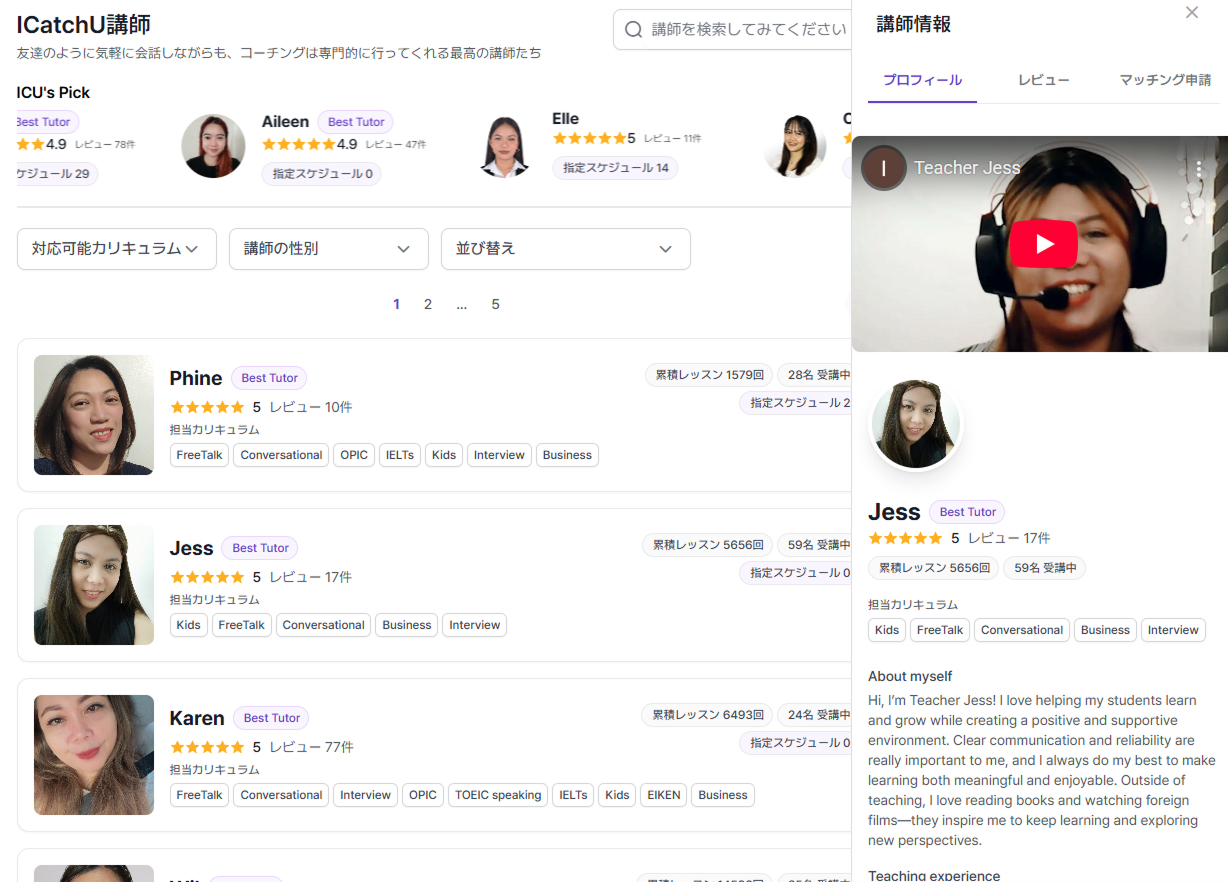The height and width of the screenshot is (882, 1228).
Task: Expand the 対応可能カリキュラム dropdown
Action: [x=117, y=249]
